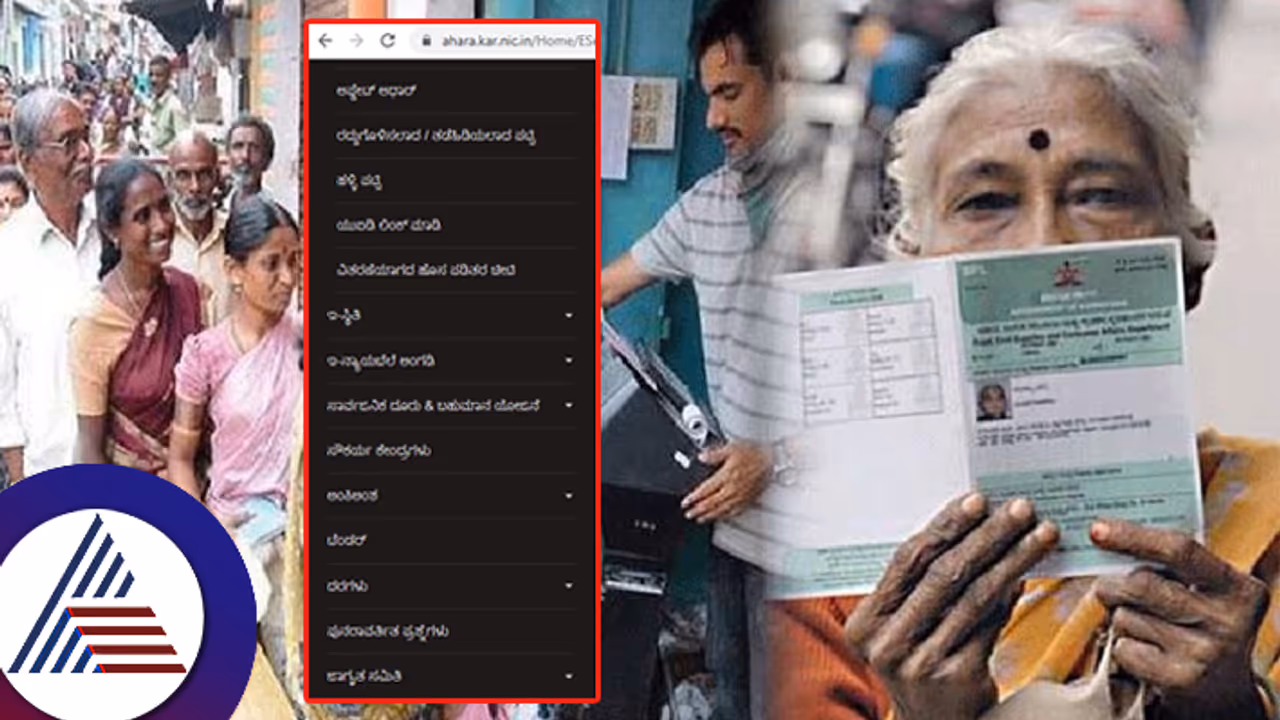Expand the ಇ-ಸ್ಥಿತಿ (e-Status) dropdown arrow

click(569, 316)
